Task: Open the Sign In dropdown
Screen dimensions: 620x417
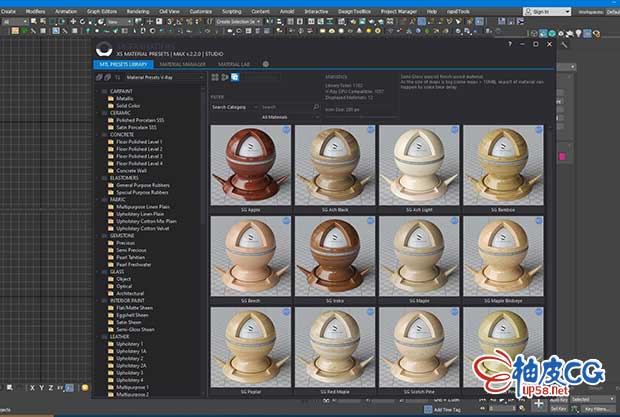Action: [547, 12]
